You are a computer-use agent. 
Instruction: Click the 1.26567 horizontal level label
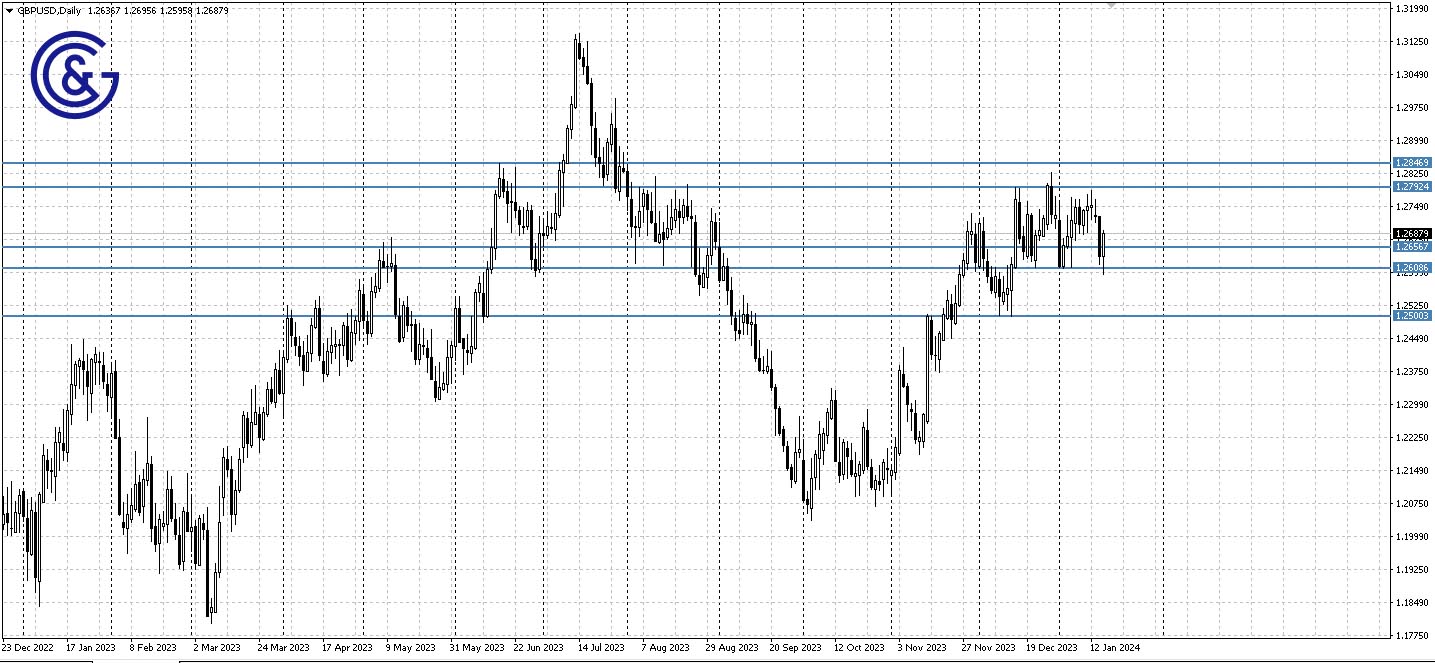click(1412, 246)
